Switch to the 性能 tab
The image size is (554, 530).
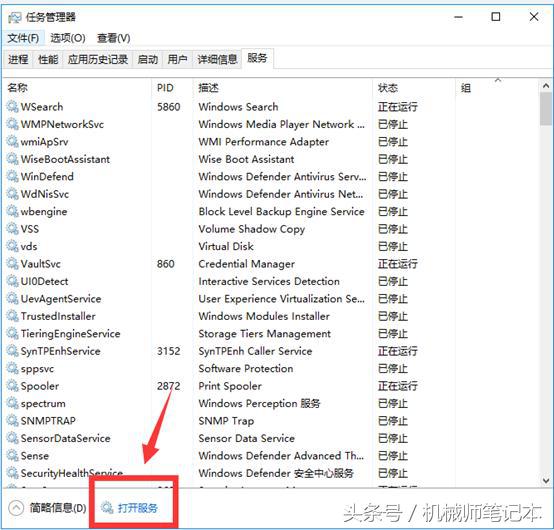pyautogui.click(x=48, y=59)
